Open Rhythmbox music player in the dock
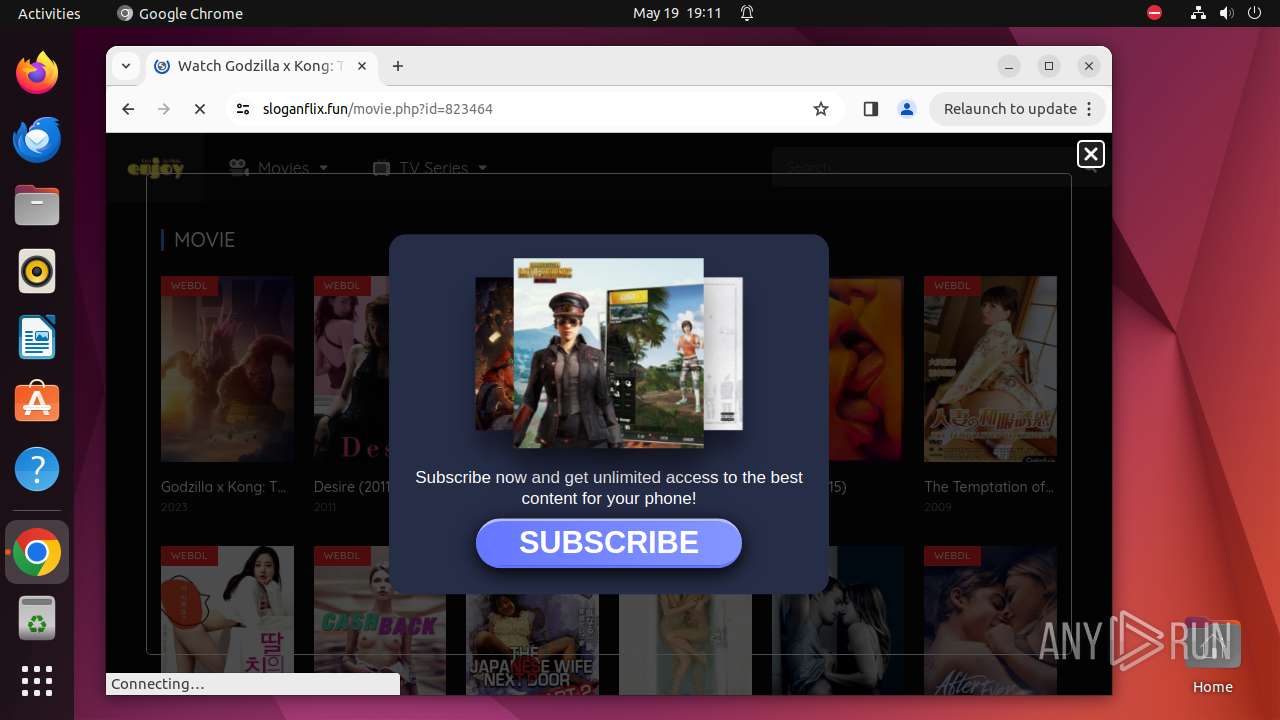 point(37,271)
